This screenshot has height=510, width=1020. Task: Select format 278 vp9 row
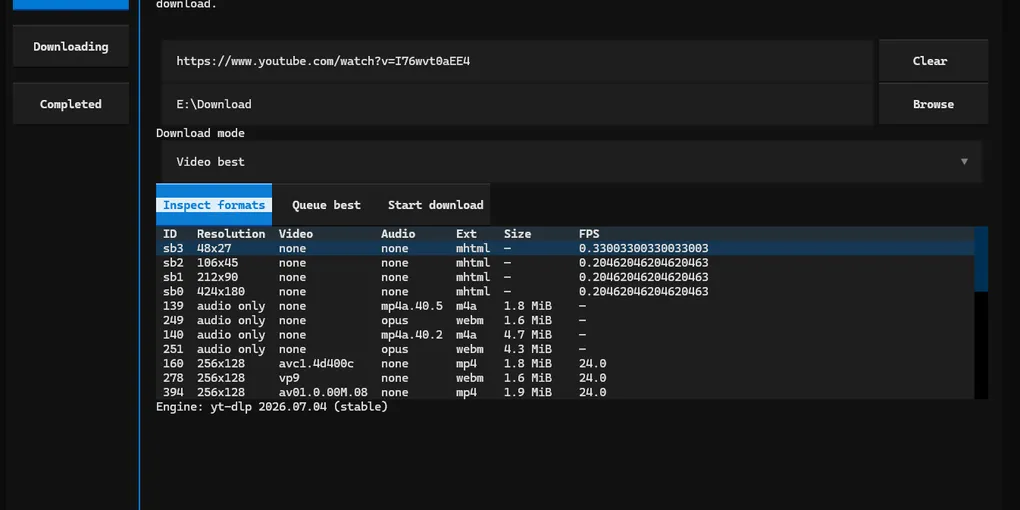pyautogui.click(x=565, y=377)
